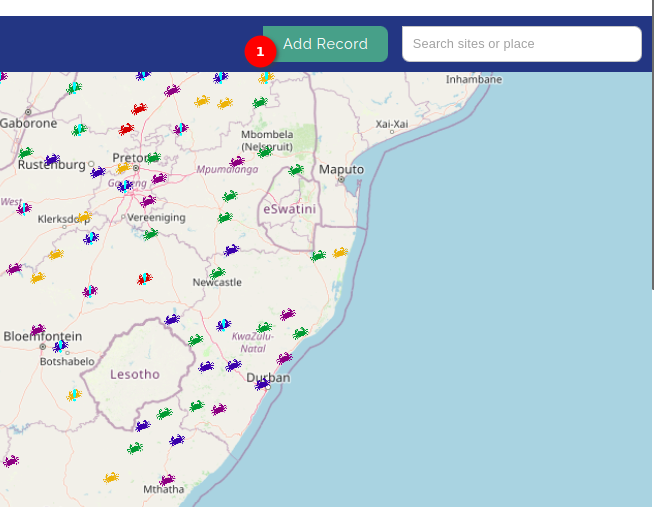Select the blue crab marker next to Botshabelo

click(60, 346)
